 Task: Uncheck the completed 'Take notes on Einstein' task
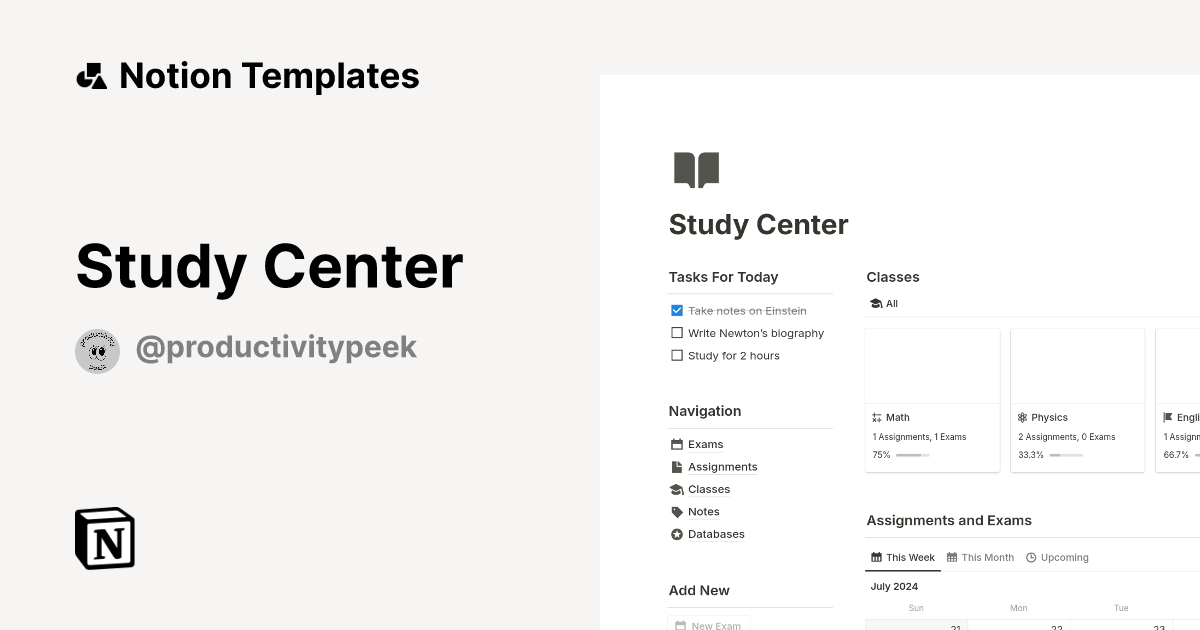tap(677, 310)
